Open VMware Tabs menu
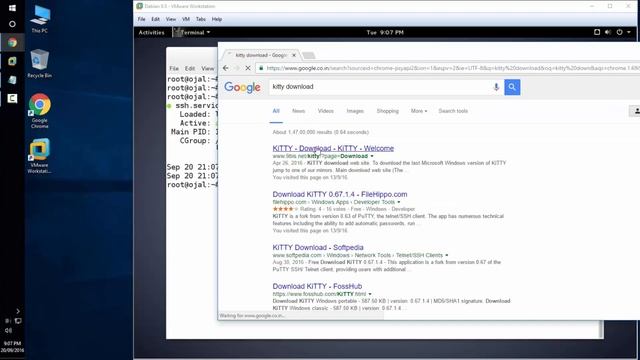 (x=200, y=19)
